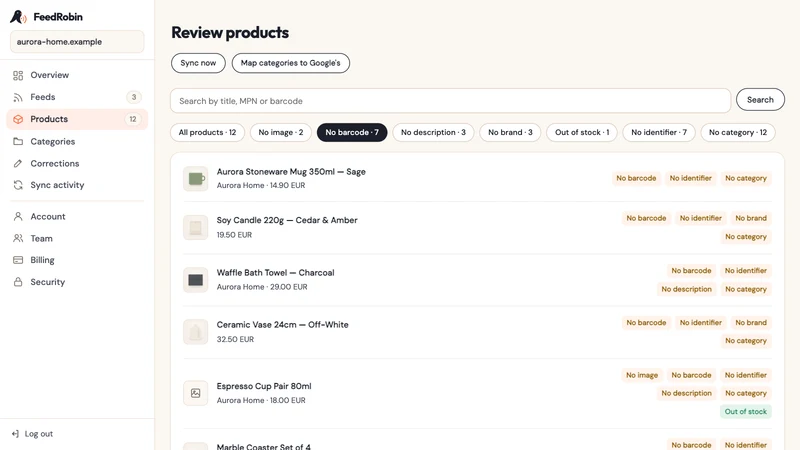Open Waffle Bath Towel — Charcoal
Screen dimensions: 800x450
(x=276, y=273)
